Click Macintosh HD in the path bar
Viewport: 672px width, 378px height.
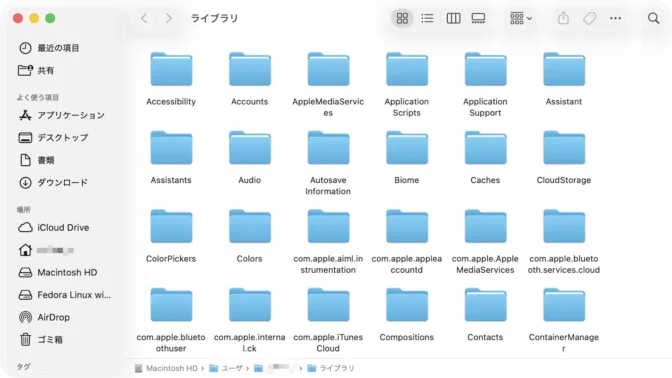coord(166,368)
